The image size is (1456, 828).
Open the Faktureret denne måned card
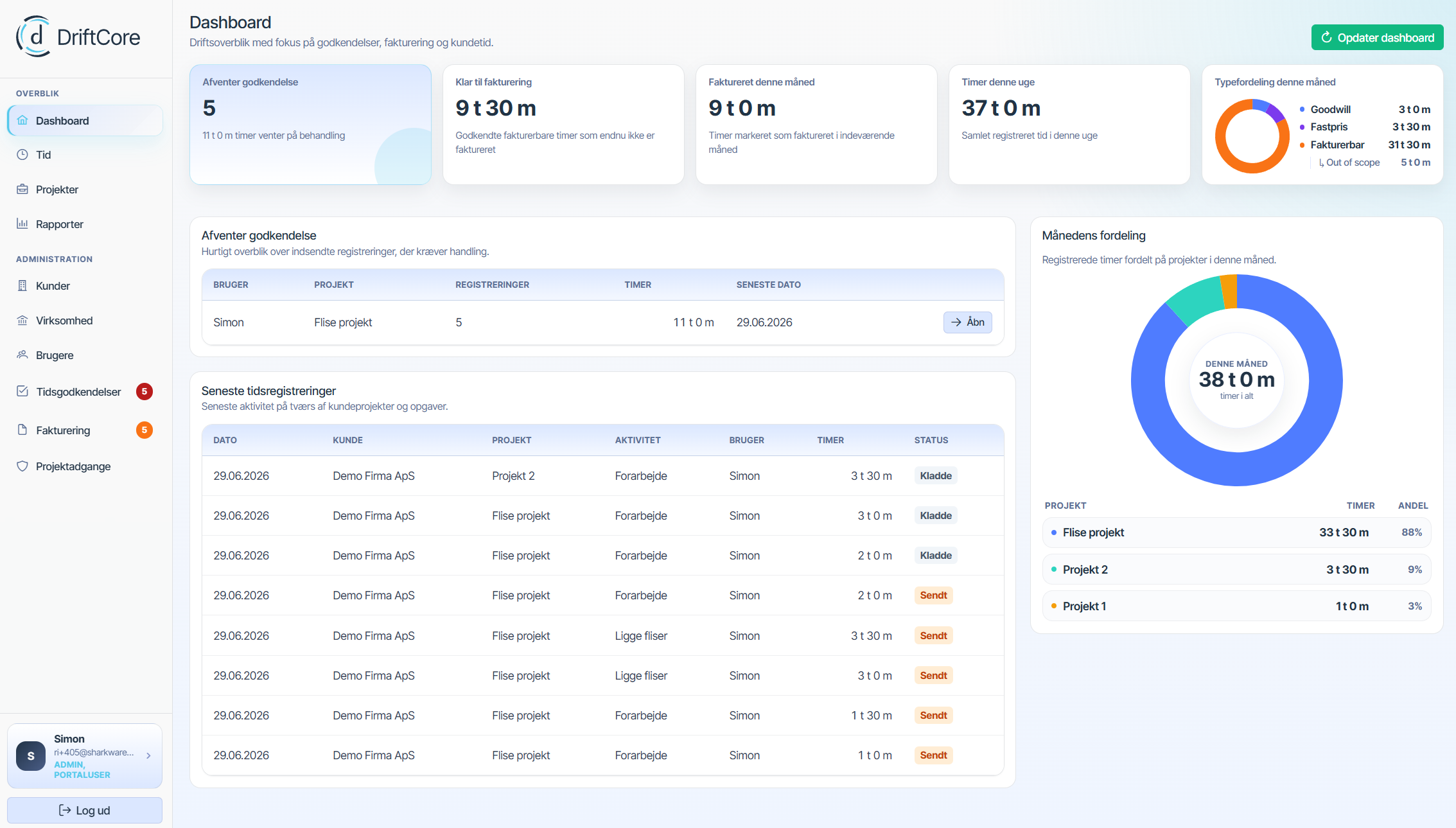coord(816,125)
